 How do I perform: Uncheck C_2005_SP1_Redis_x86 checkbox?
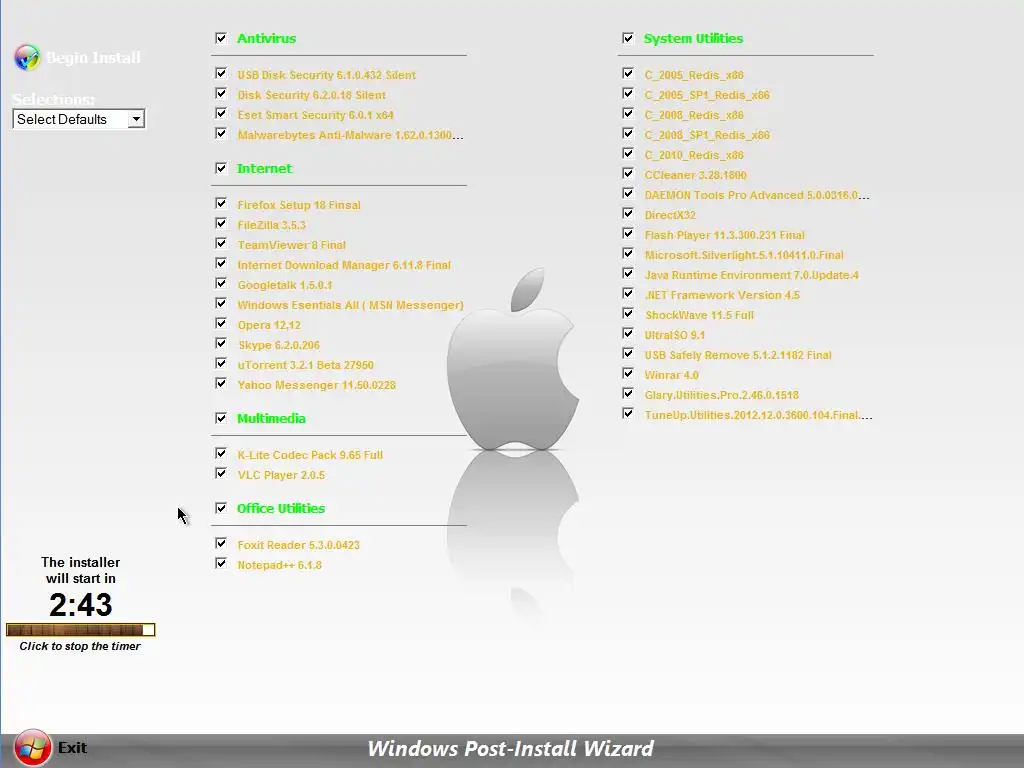pos(628,94)
